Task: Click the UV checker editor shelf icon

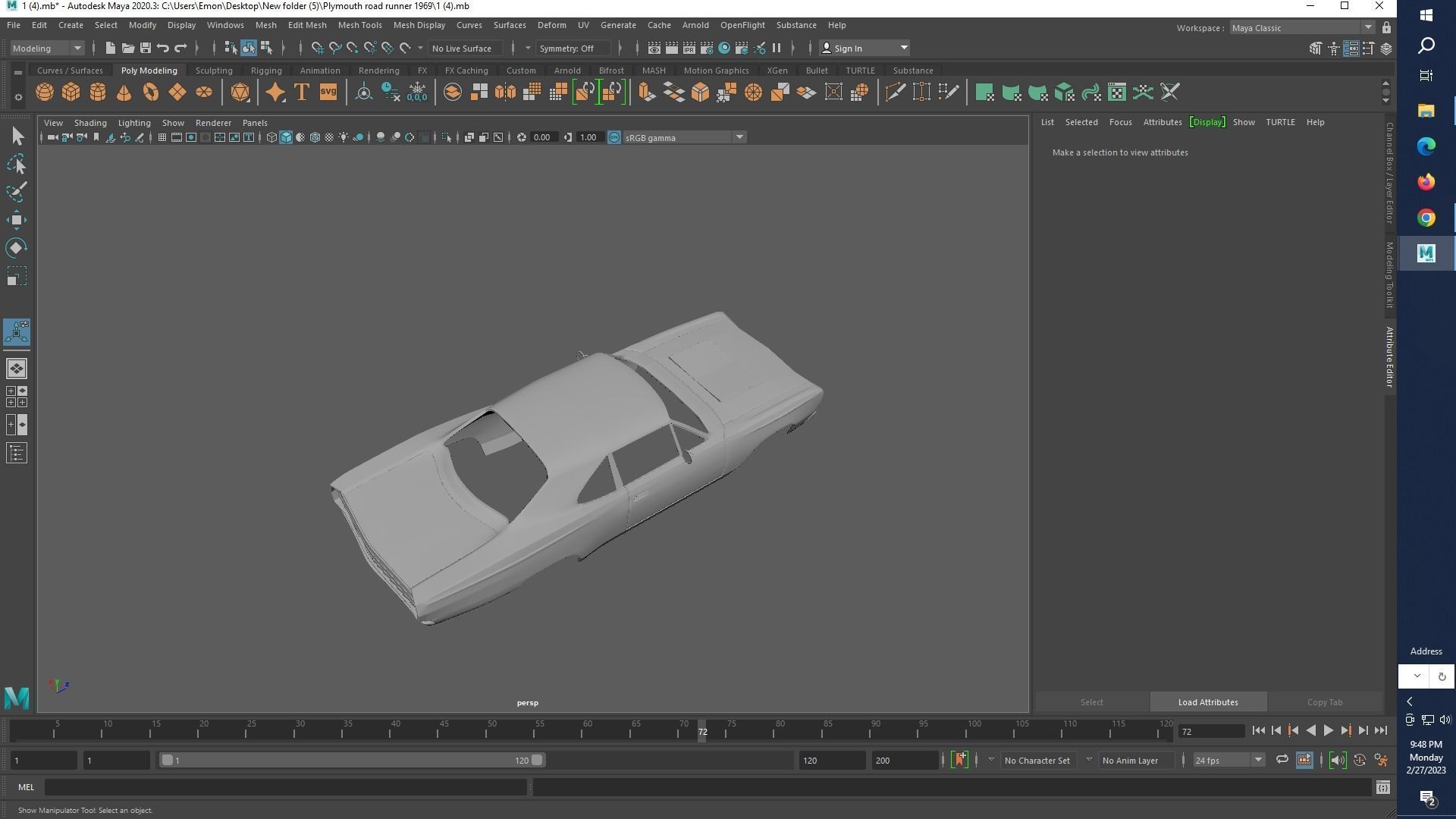Action: 1117,93
